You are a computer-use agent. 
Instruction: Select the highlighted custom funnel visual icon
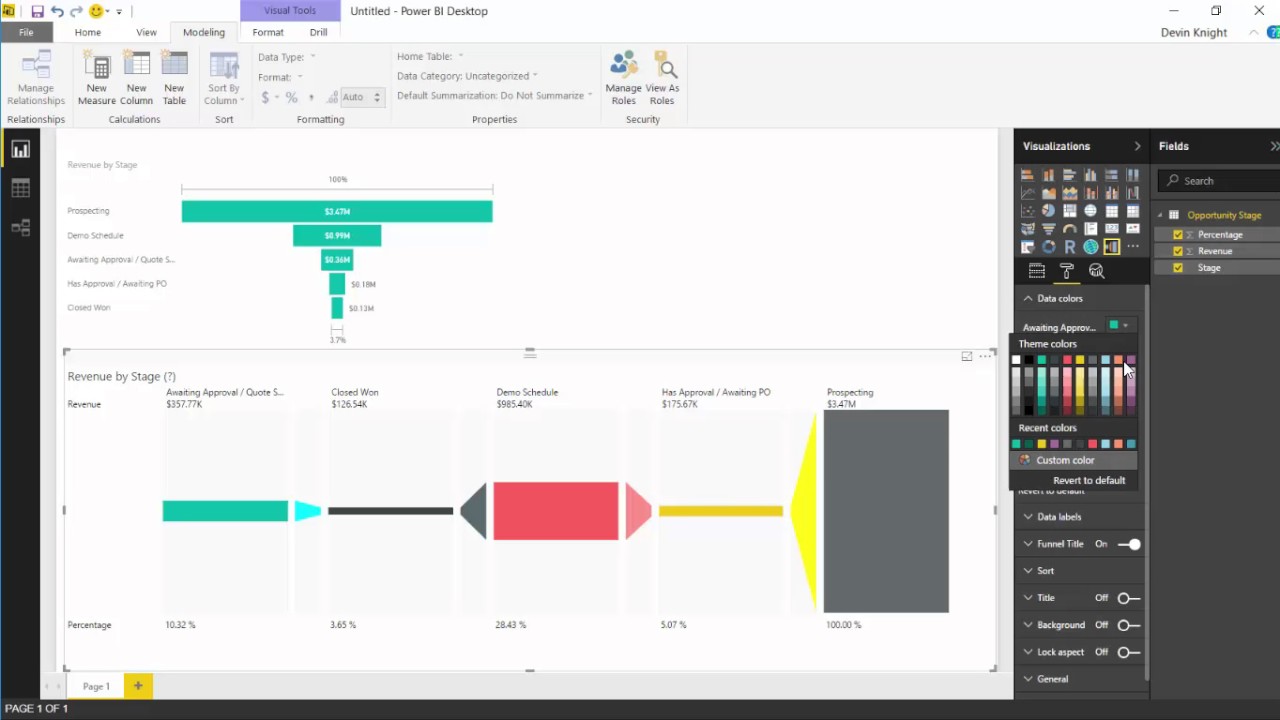pos(1112,247)
